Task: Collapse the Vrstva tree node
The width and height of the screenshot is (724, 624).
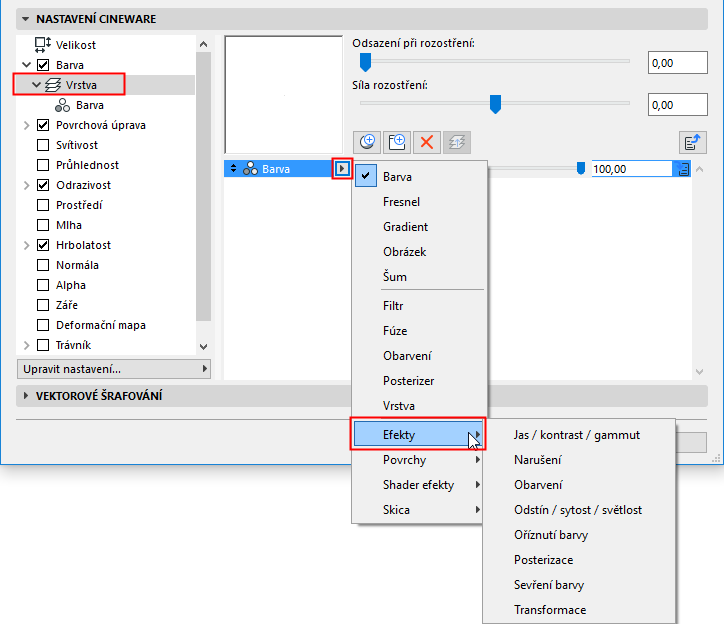Action: (36, 85)
